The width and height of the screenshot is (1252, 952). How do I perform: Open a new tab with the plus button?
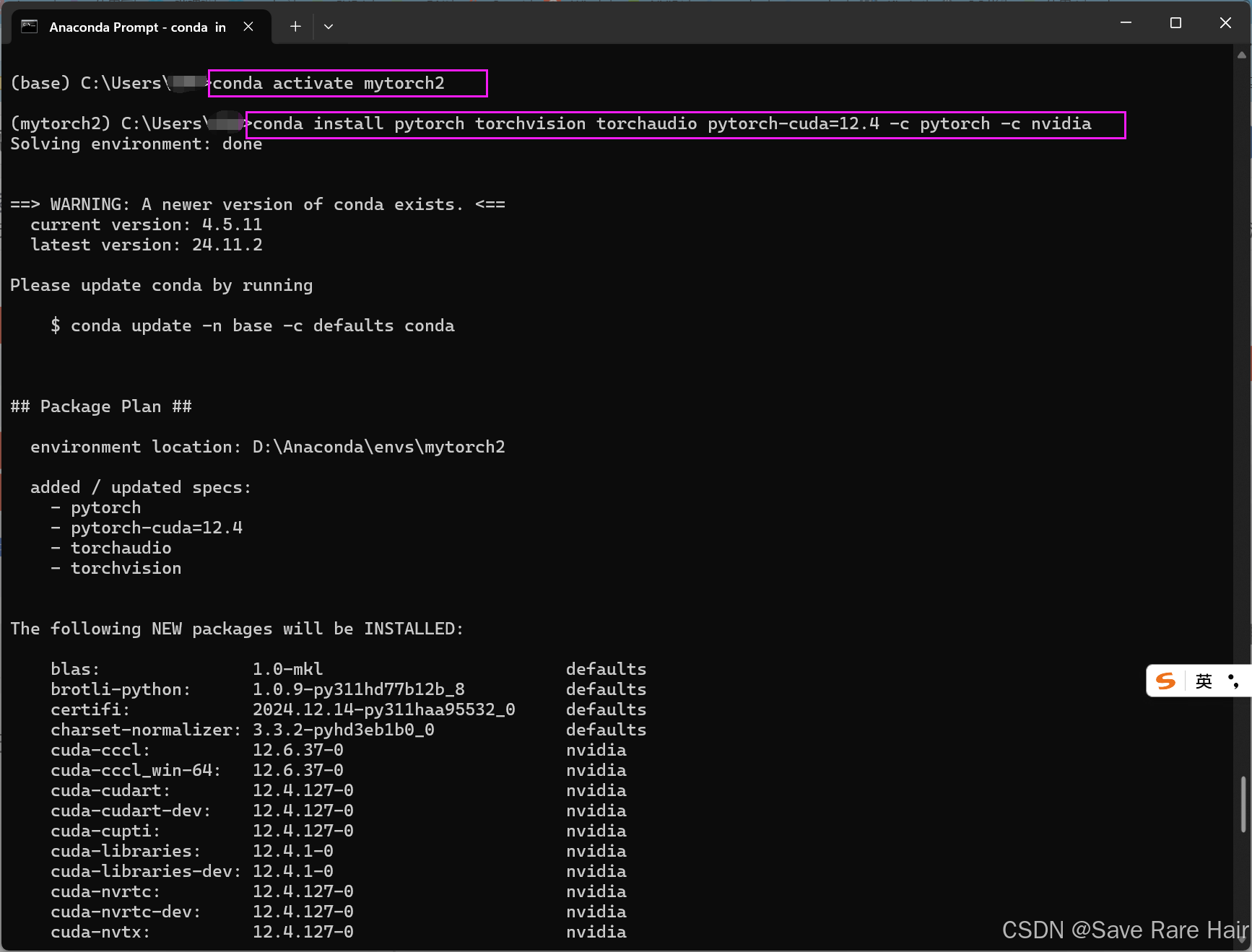[295, 26]
